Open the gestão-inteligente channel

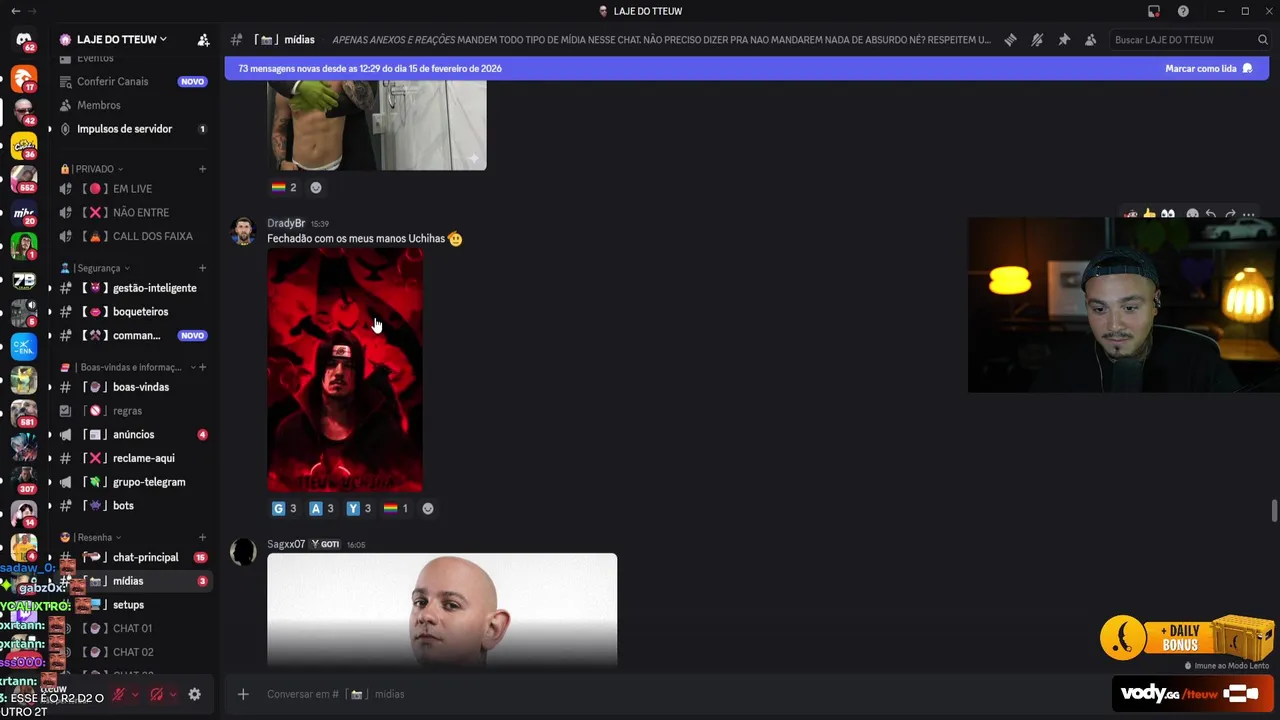point(134,288)
